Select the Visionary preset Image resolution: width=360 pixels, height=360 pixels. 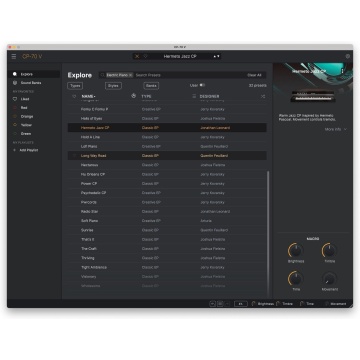coord(167,277)
